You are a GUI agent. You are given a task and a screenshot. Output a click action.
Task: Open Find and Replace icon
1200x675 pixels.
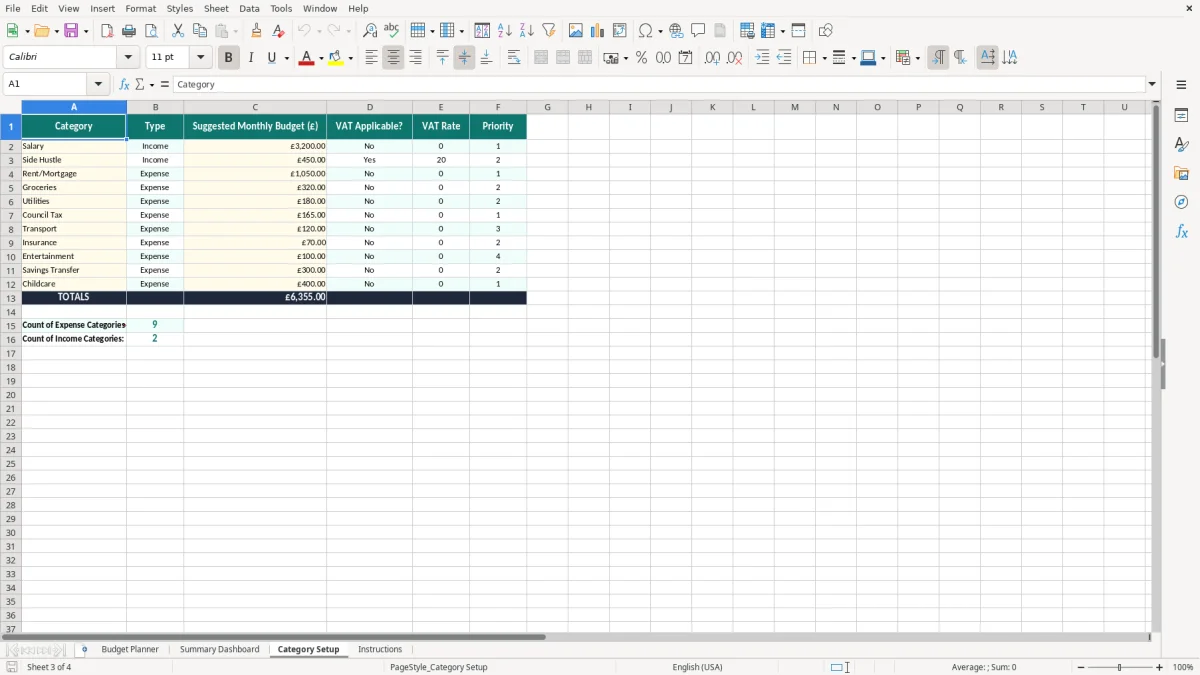tap(370, 31)
